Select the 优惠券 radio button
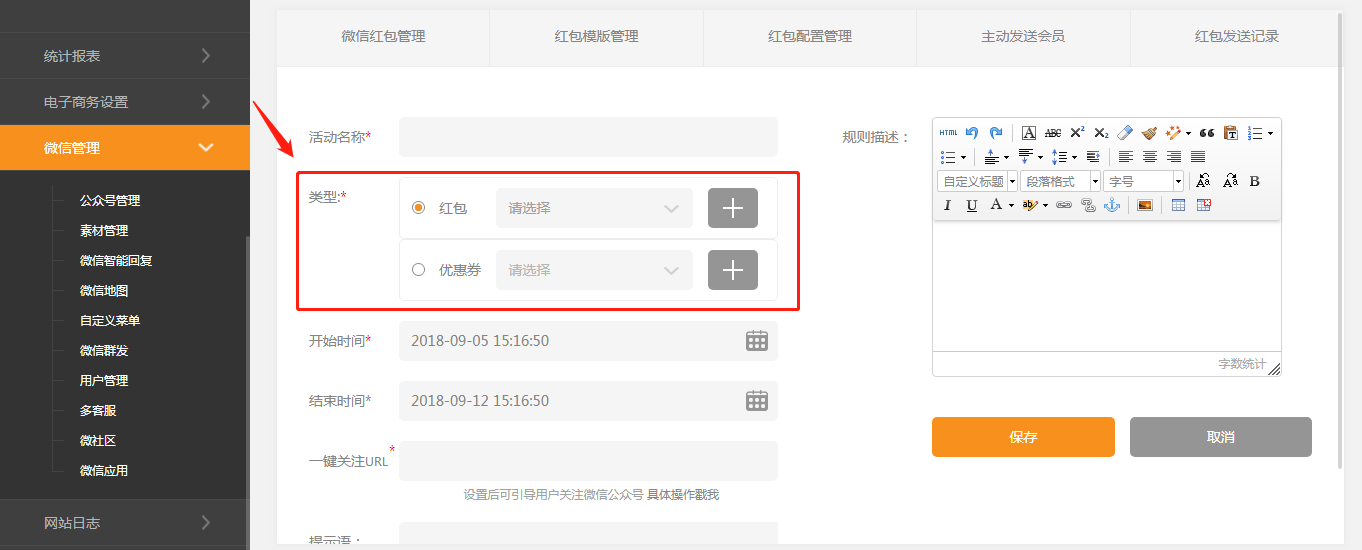Screen dimensions: 1362x550 (x=419, y=269)
